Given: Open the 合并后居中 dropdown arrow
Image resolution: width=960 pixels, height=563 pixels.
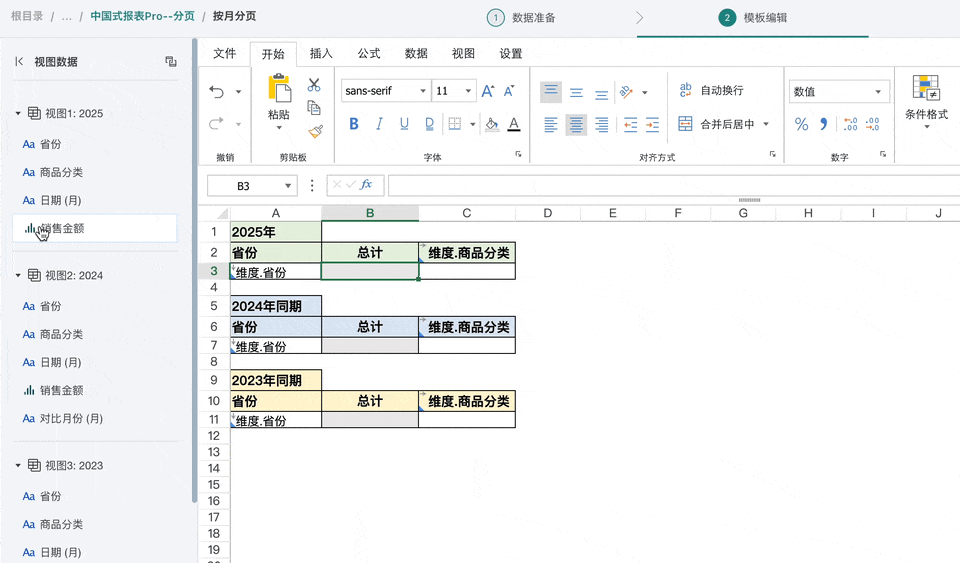Looking at the screenshot, I should 766,124.
